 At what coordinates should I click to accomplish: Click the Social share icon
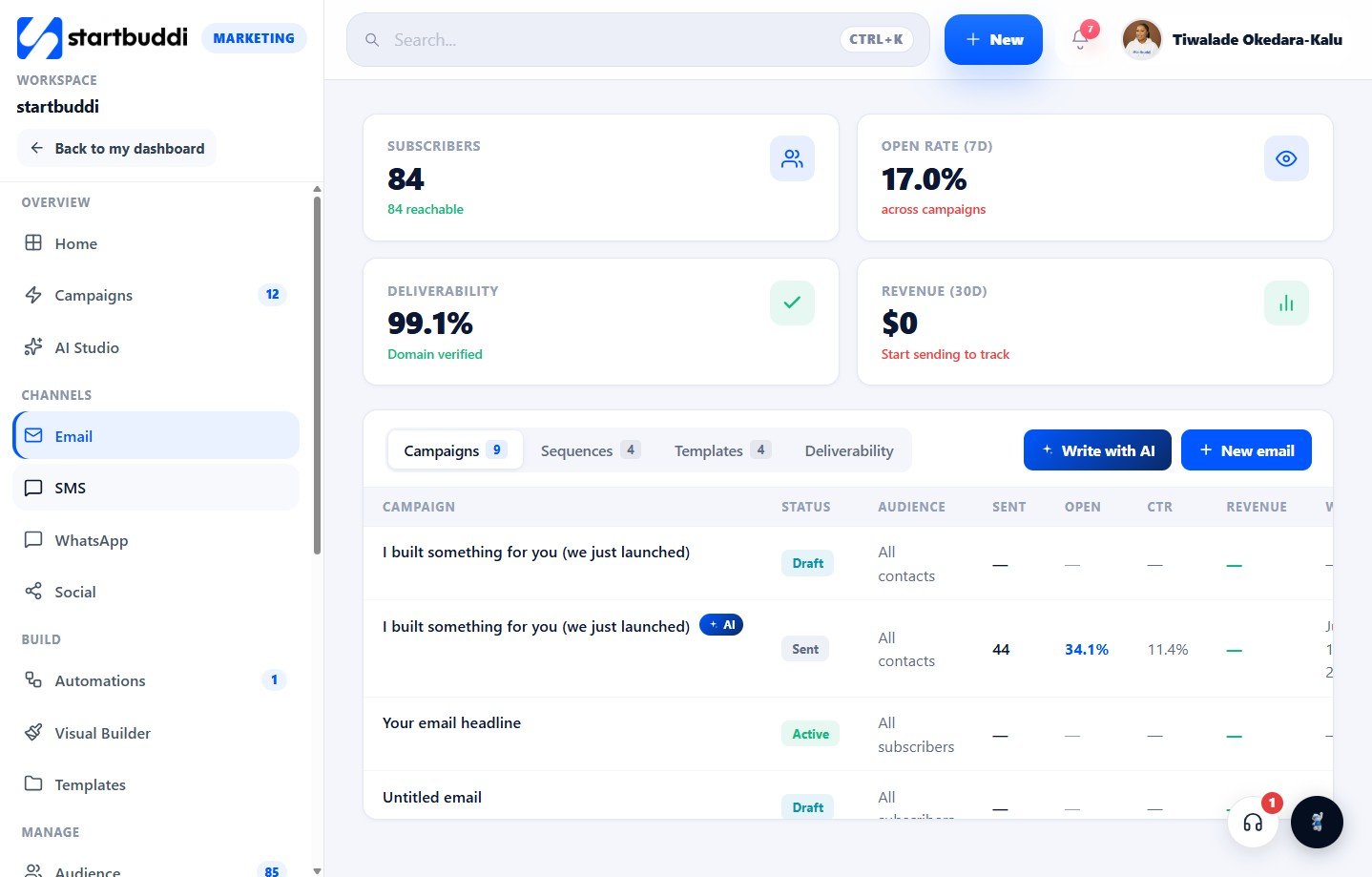pos(33,591)
